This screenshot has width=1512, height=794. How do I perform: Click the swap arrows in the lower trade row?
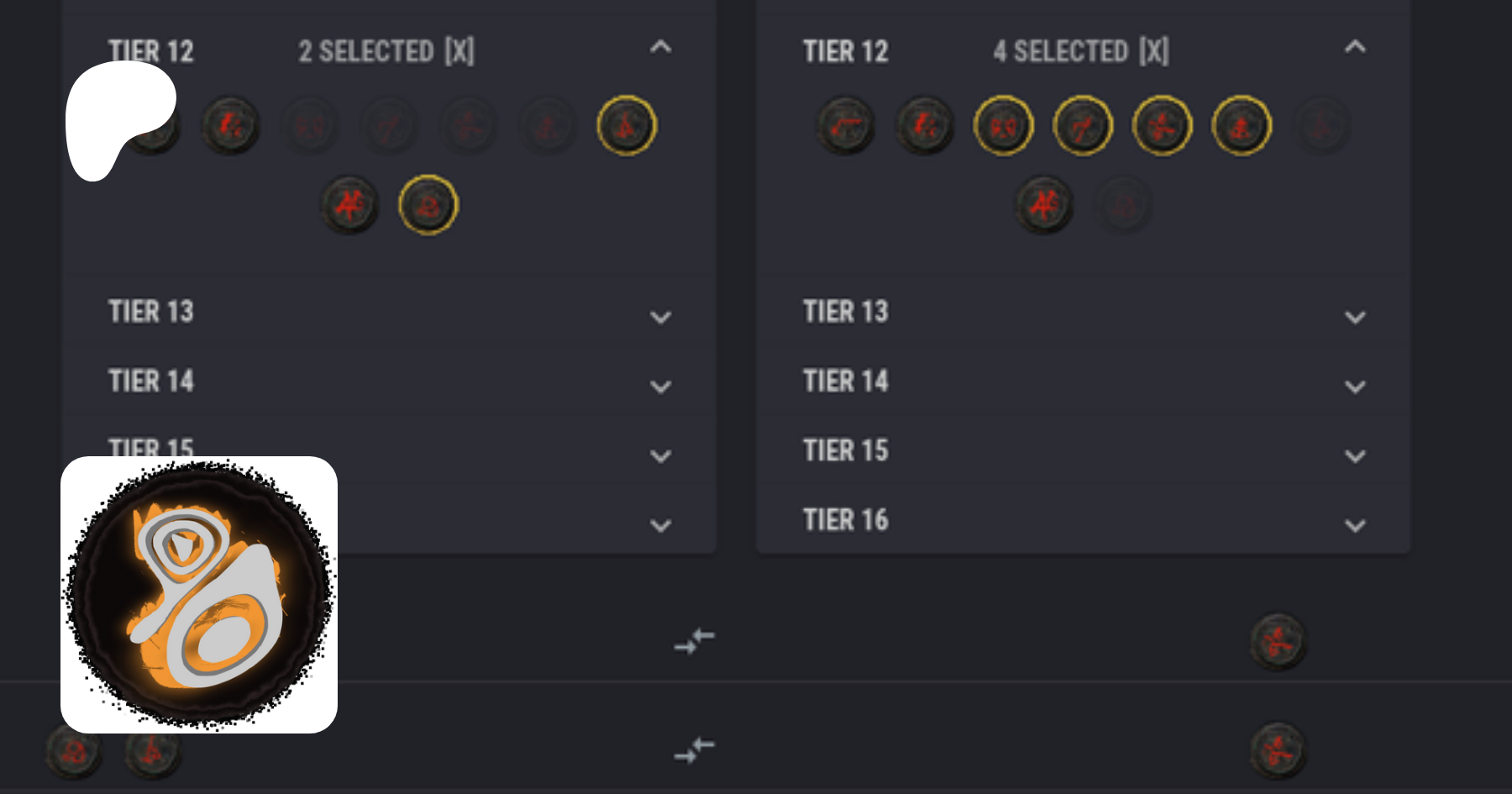694,749
